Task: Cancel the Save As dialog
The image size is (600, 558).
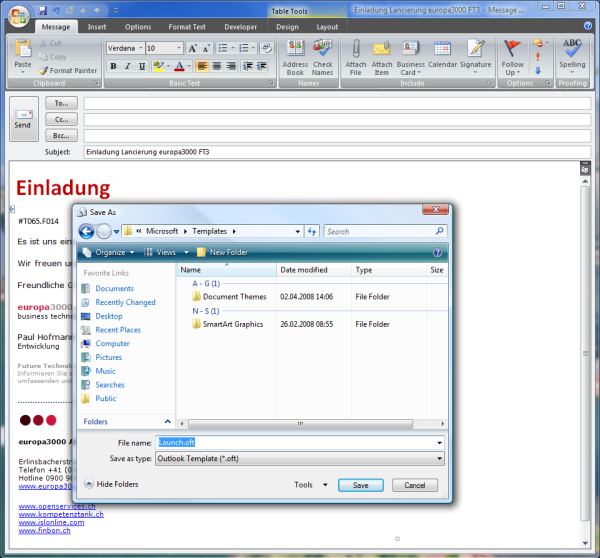Action: [x=415, y=485]
